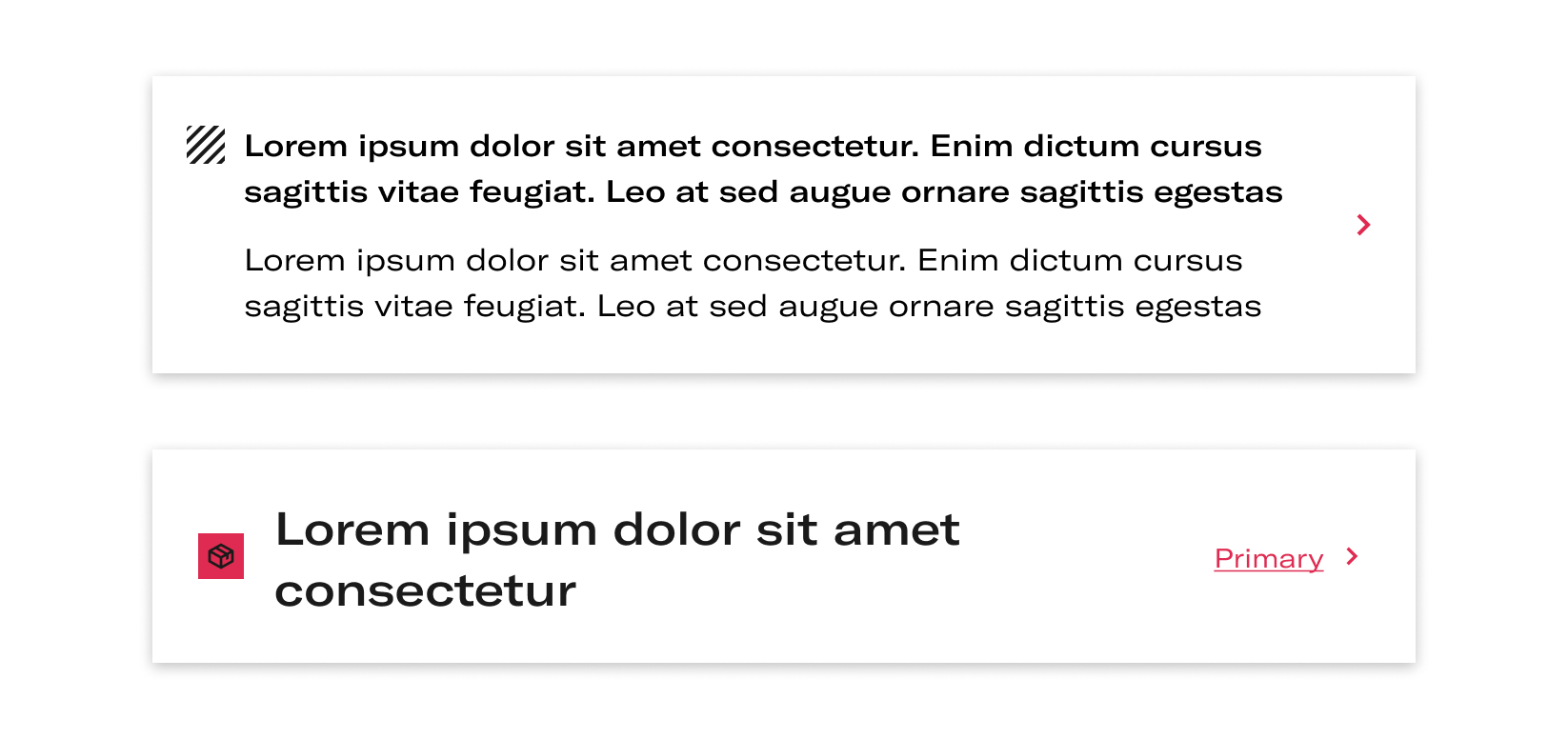The height and width of the screenshot is (739, 1568).
Task: Click the word 'Lorem' in the regular paragraph
Action: pos(295,260)
